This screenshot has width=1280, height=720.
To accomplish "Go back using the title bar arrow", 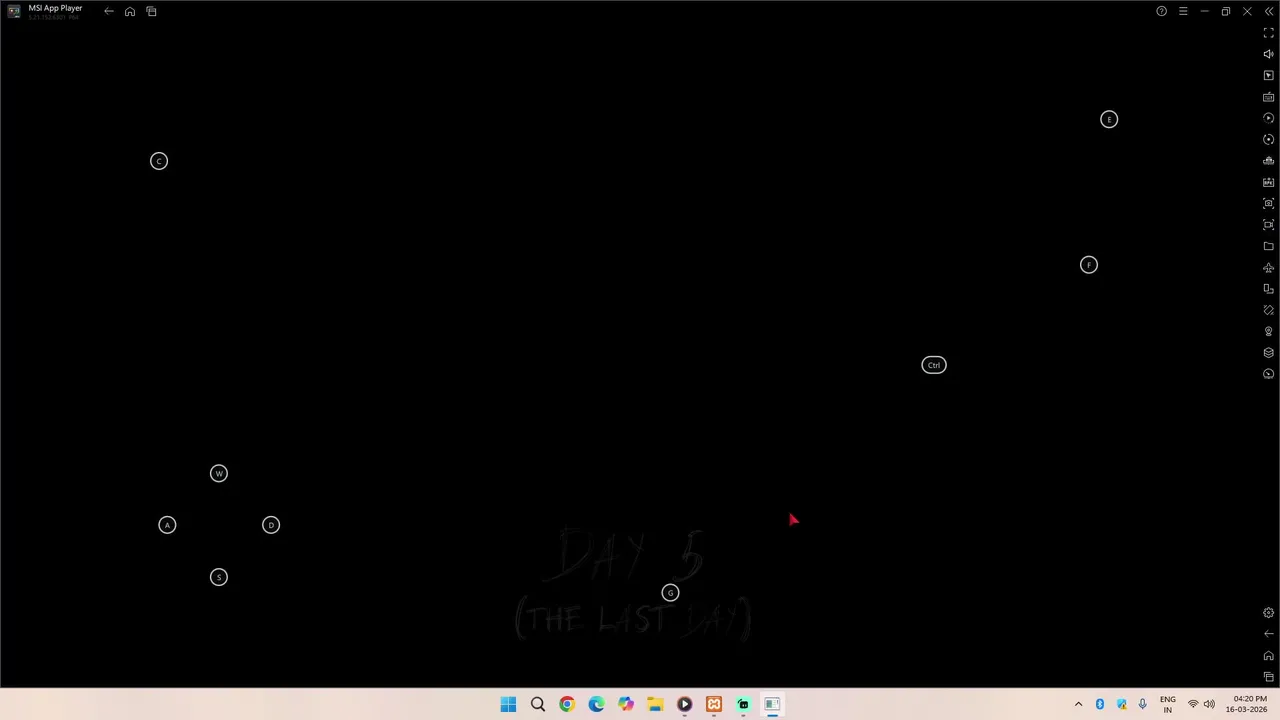I will pos(109,11).
